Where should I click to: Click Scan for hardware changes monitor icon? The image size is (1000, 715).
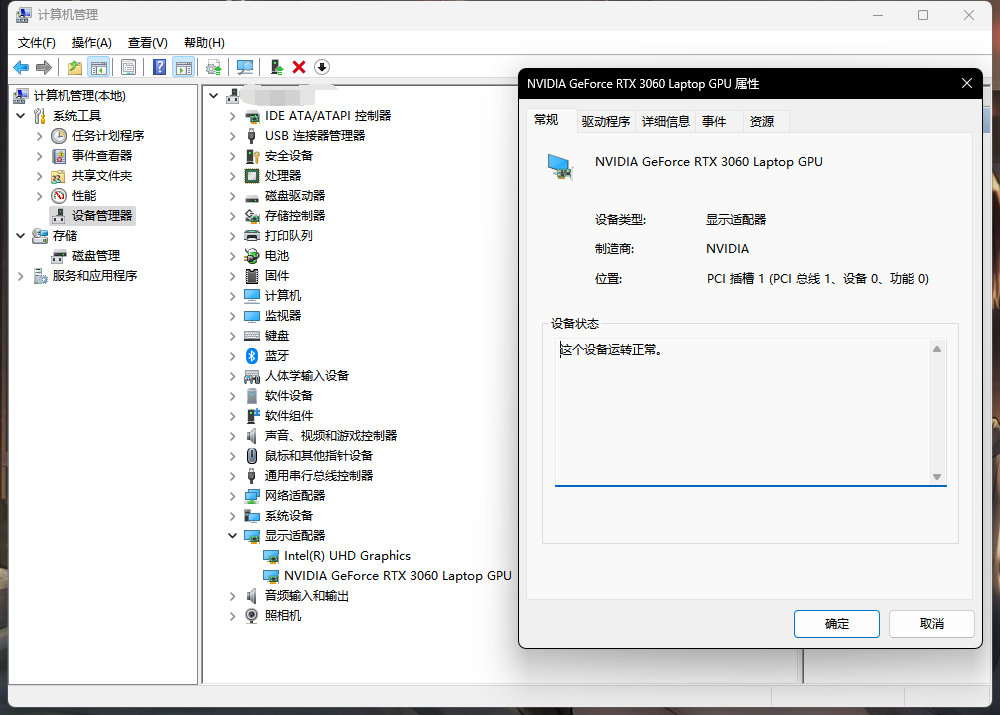[x=245, y=67]
